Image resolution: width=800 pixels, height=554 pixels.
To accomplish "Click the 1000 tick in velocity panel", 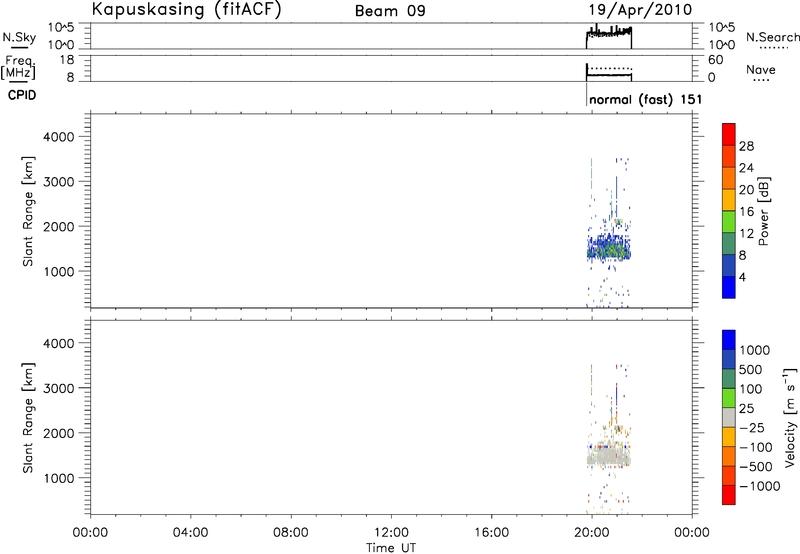I will click(x=58, y=478).
